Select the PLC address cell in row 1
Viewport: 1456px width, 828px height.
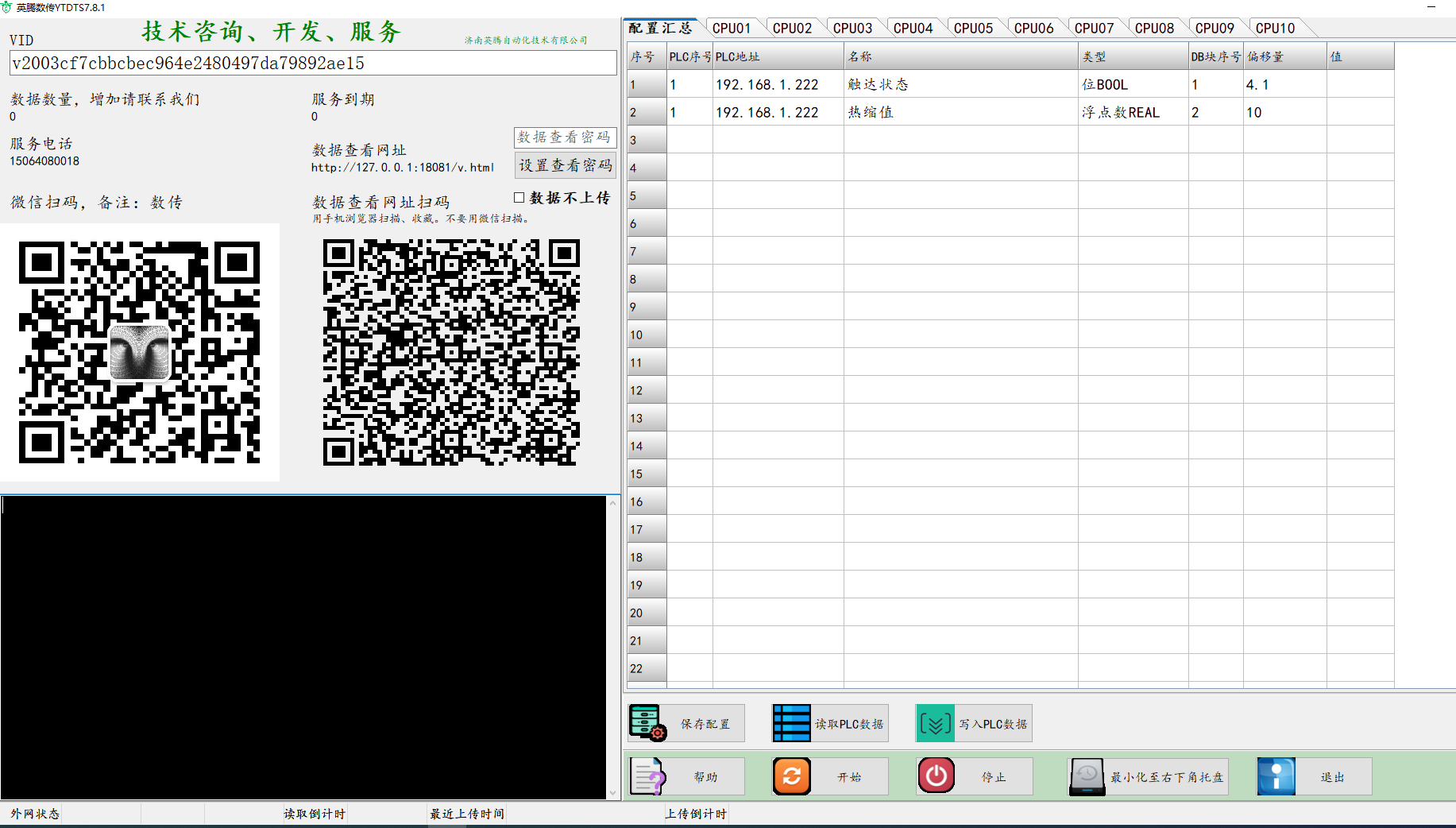point(778,84)
